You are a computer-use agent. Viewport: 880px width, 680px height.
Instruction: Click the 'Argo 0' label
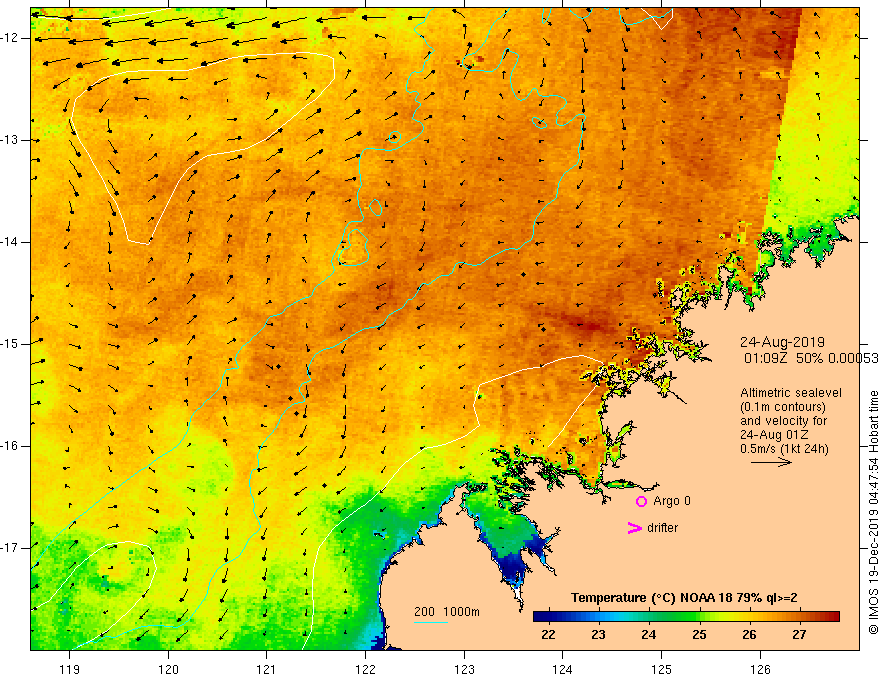[672, 501]
